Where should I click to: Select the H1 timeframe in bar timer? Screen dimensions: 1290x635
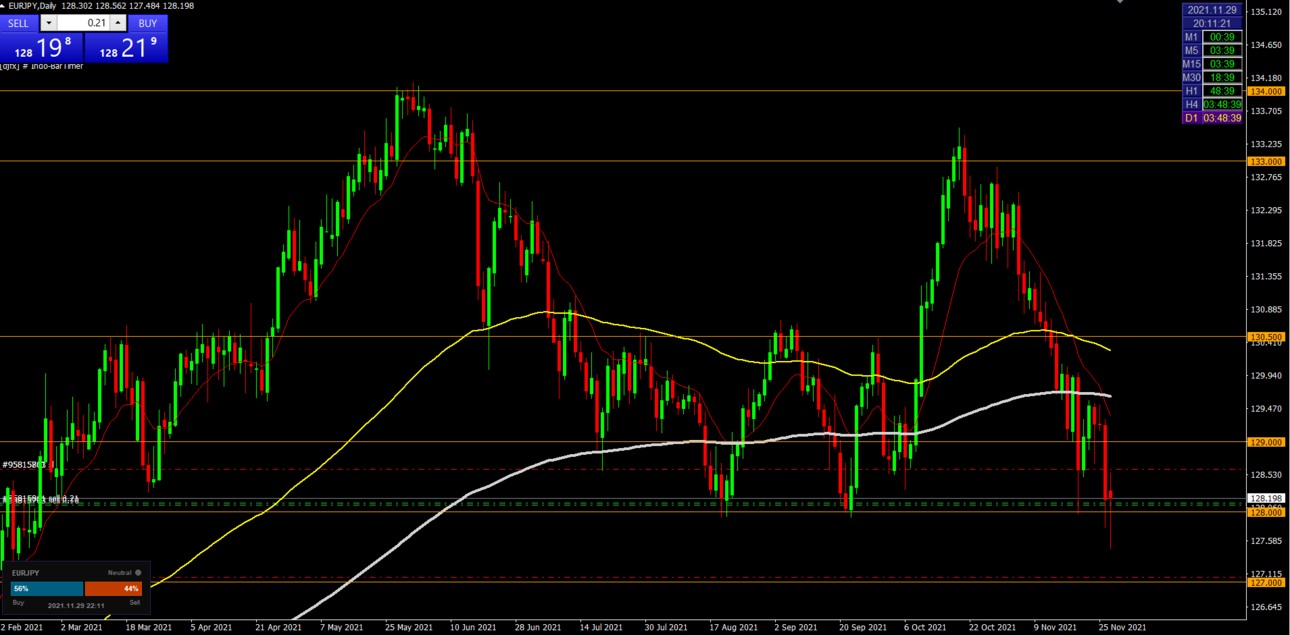[1191, 91]
